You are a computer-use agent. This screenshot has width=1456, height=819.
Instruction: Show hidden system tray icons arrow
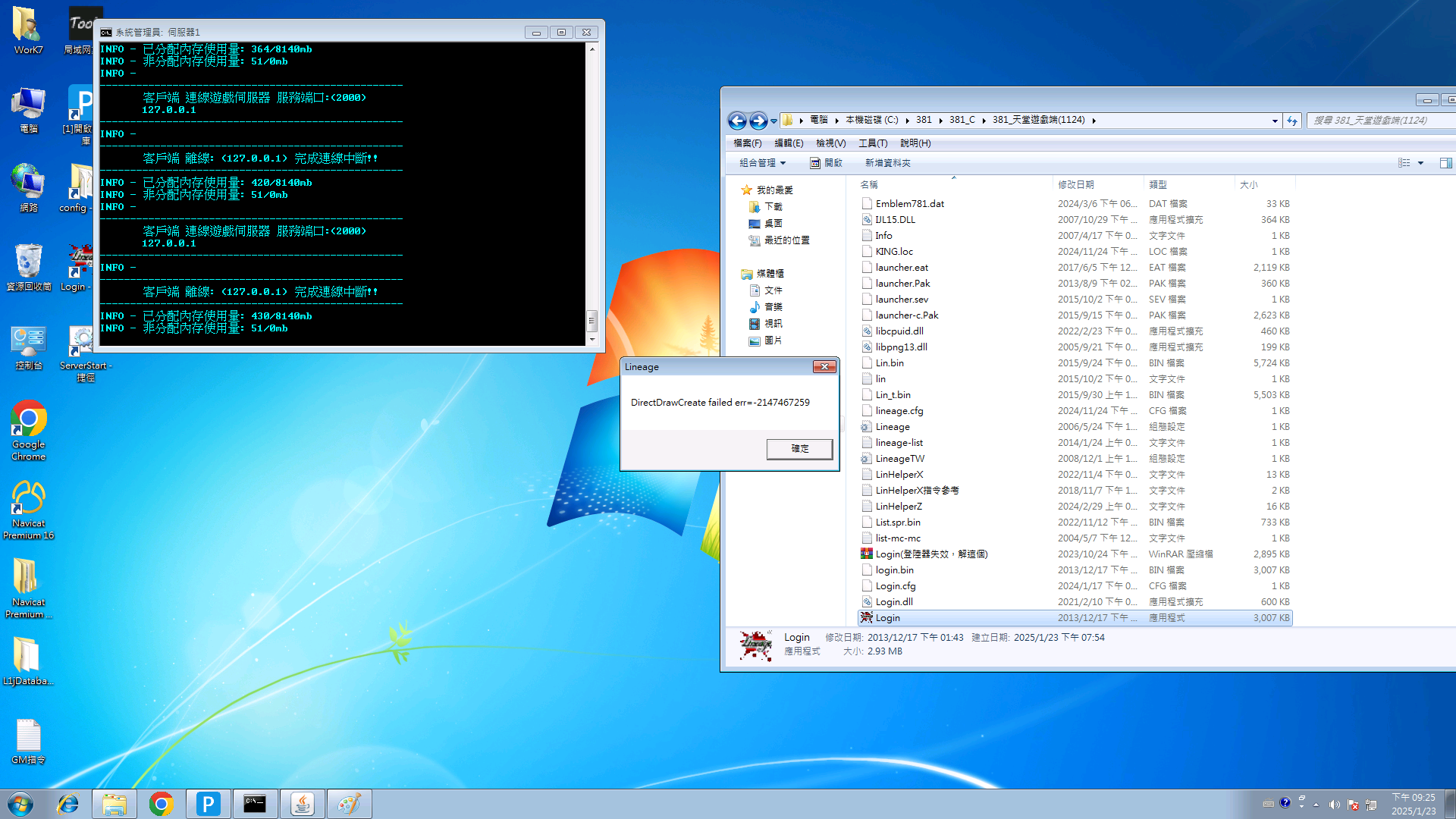pyautogui.click(x=1316, y=805)
